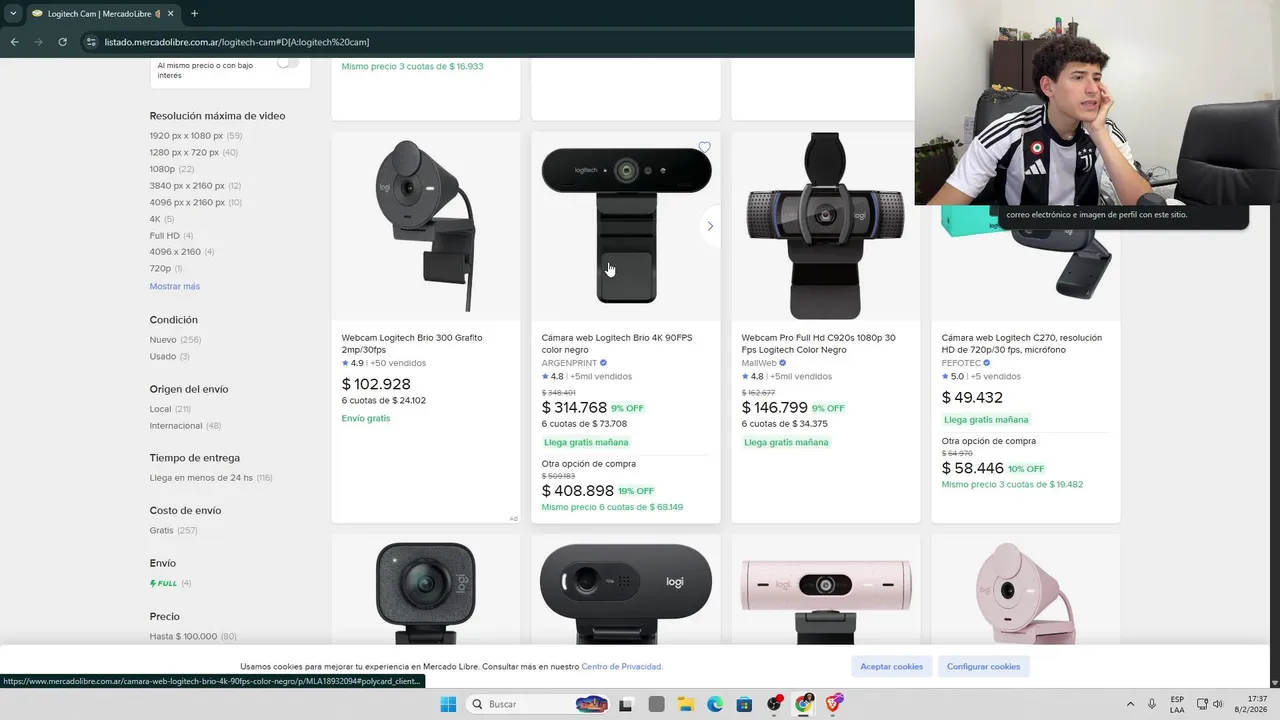Filter shipping origin Local
The height and width of the screenshot is (720, 1280).
(161, 409)
